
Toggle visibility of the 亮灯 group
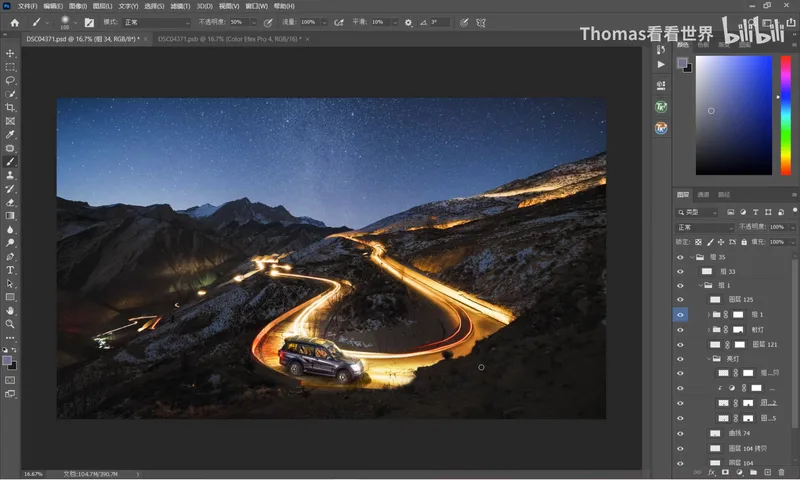(680, 359)
